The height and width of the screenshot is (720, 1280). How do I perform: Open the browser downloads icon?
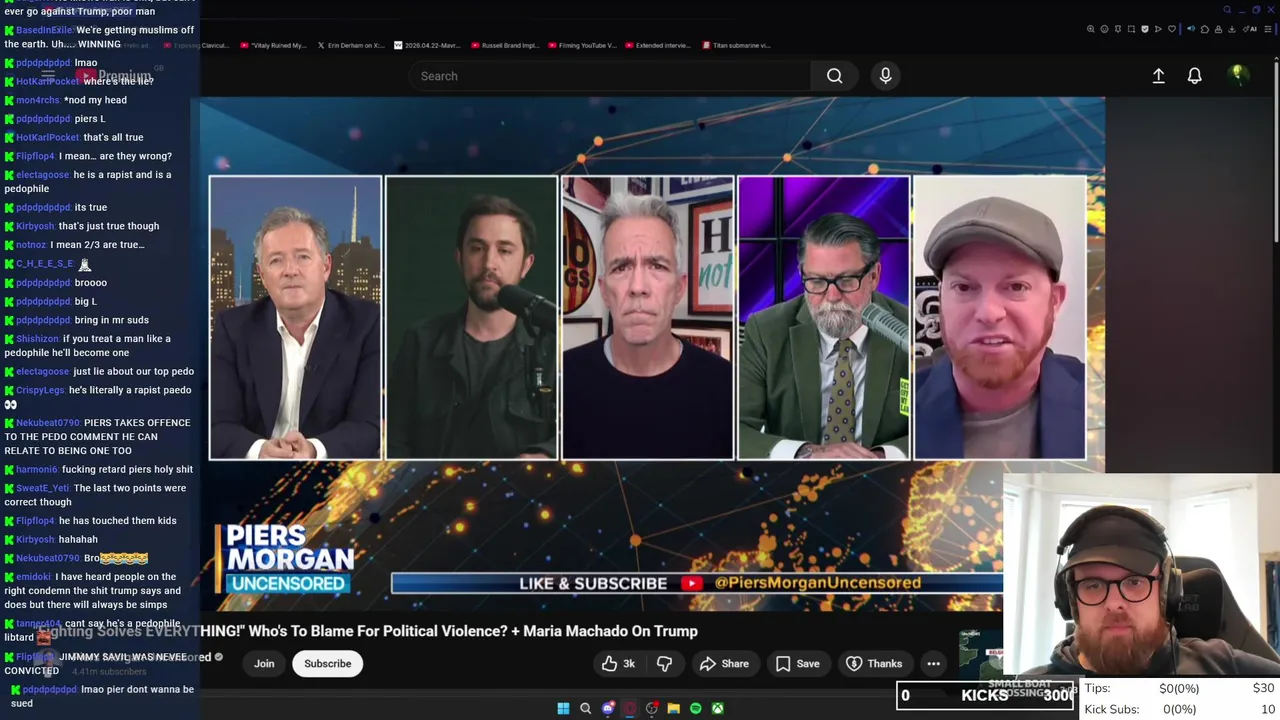click(x=1232, y=29)
